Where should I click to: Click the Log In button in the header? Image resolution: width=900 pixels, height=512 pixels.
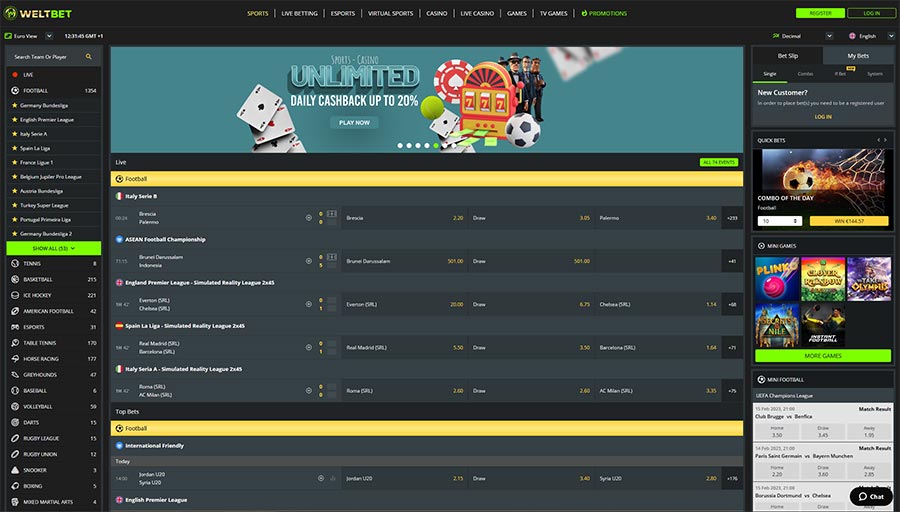871,13
